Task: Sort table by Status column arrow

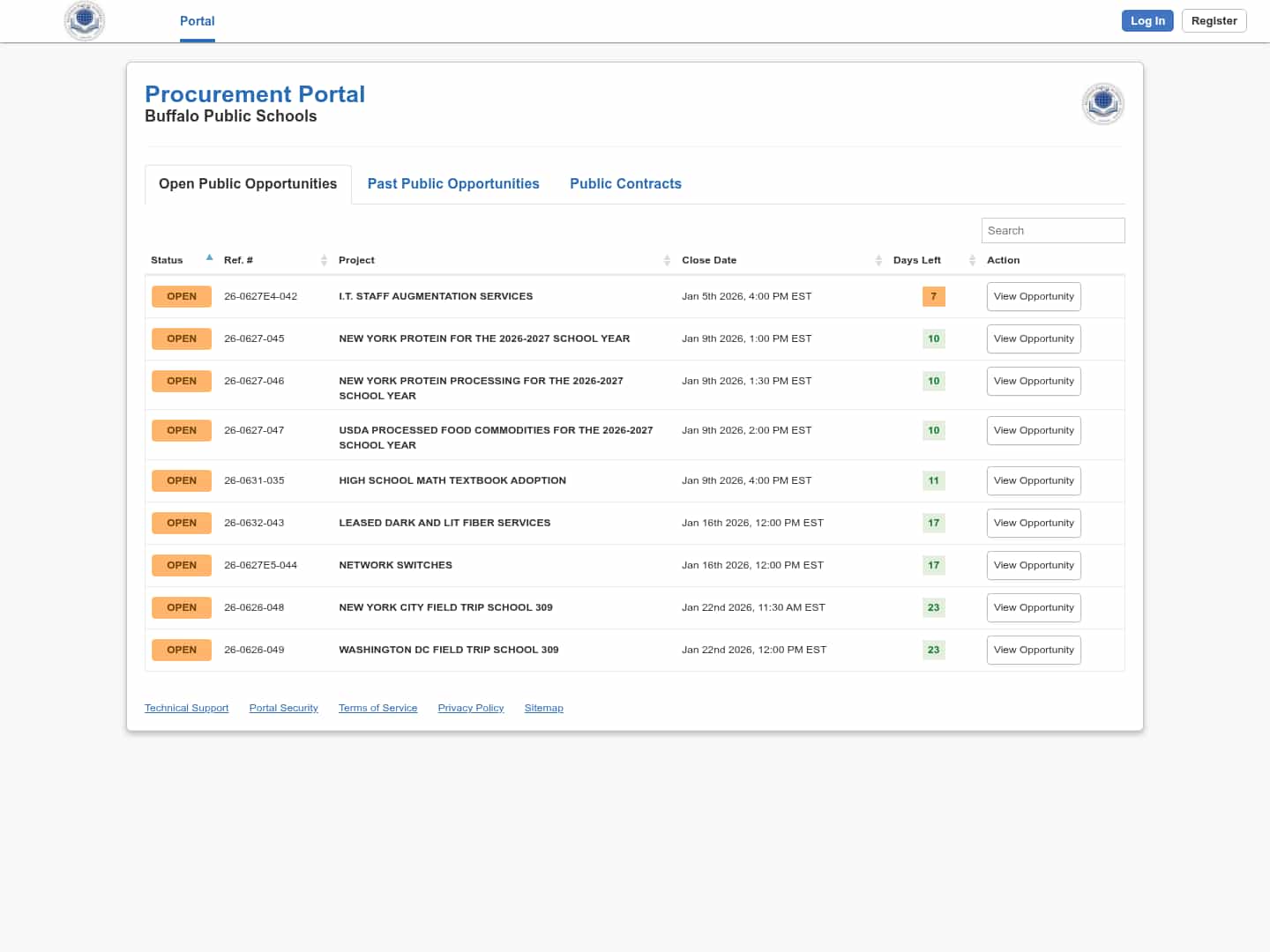Action: (x=209, y=258)
